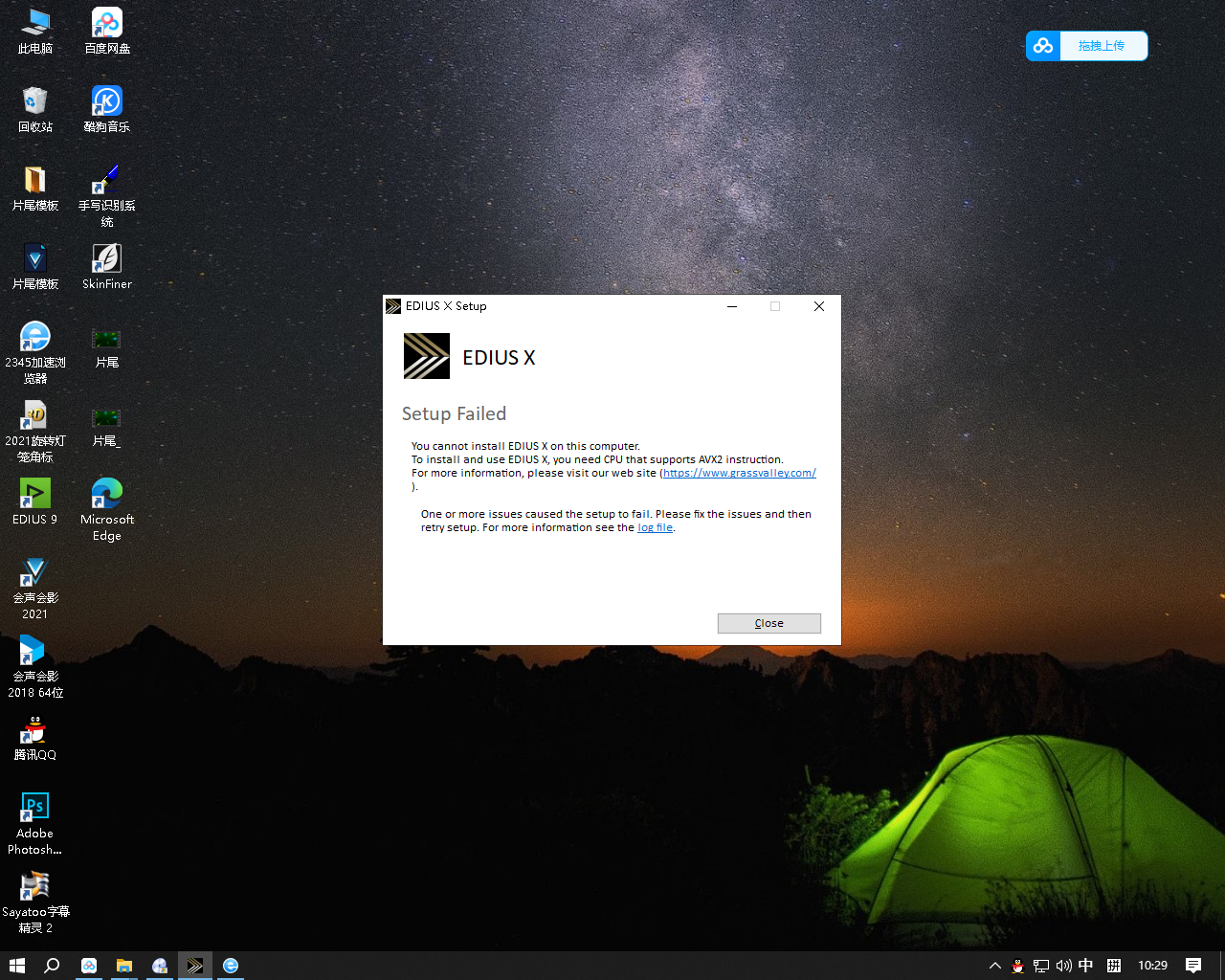Open the volume control tray icon
The height and width of the screenshot is (980, 1225).
[x=1064, y=966]
